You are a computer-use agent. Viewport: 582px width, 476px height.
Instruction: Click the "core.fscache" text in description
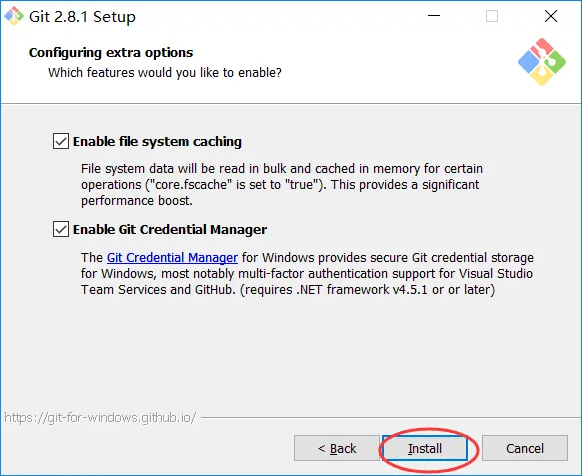pyautogui.click(x=189, y=185)
